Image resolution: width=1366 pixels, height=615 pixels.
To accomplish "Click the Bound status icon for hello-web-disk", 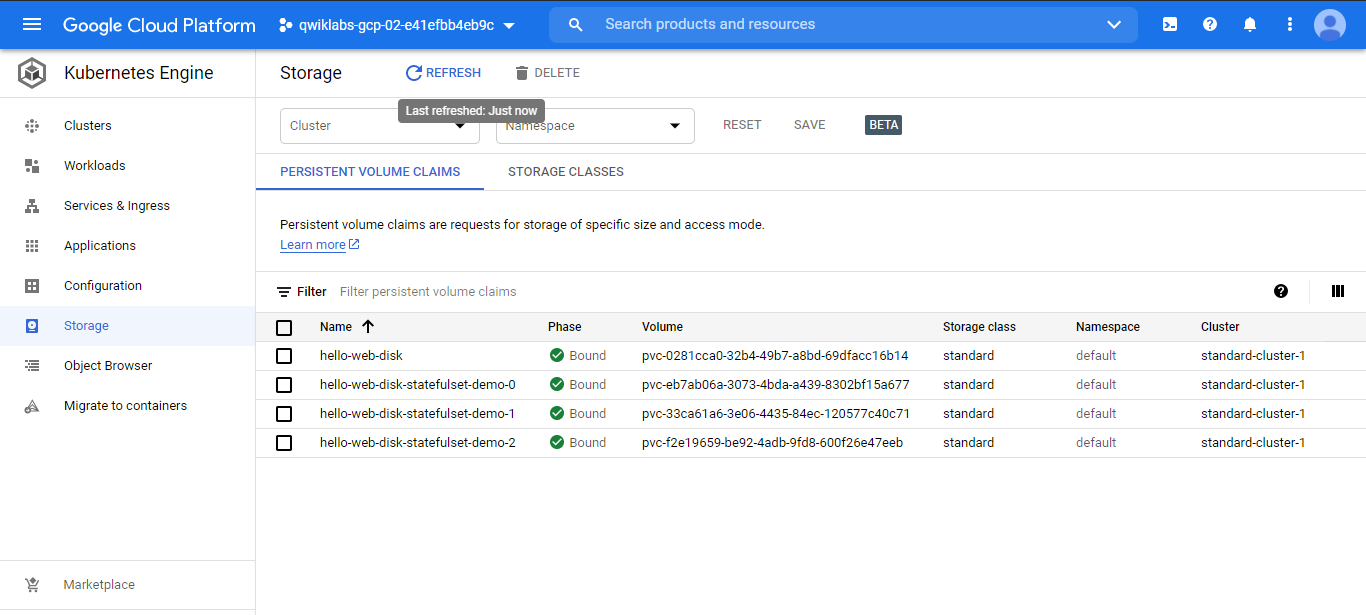I will 557,356.
